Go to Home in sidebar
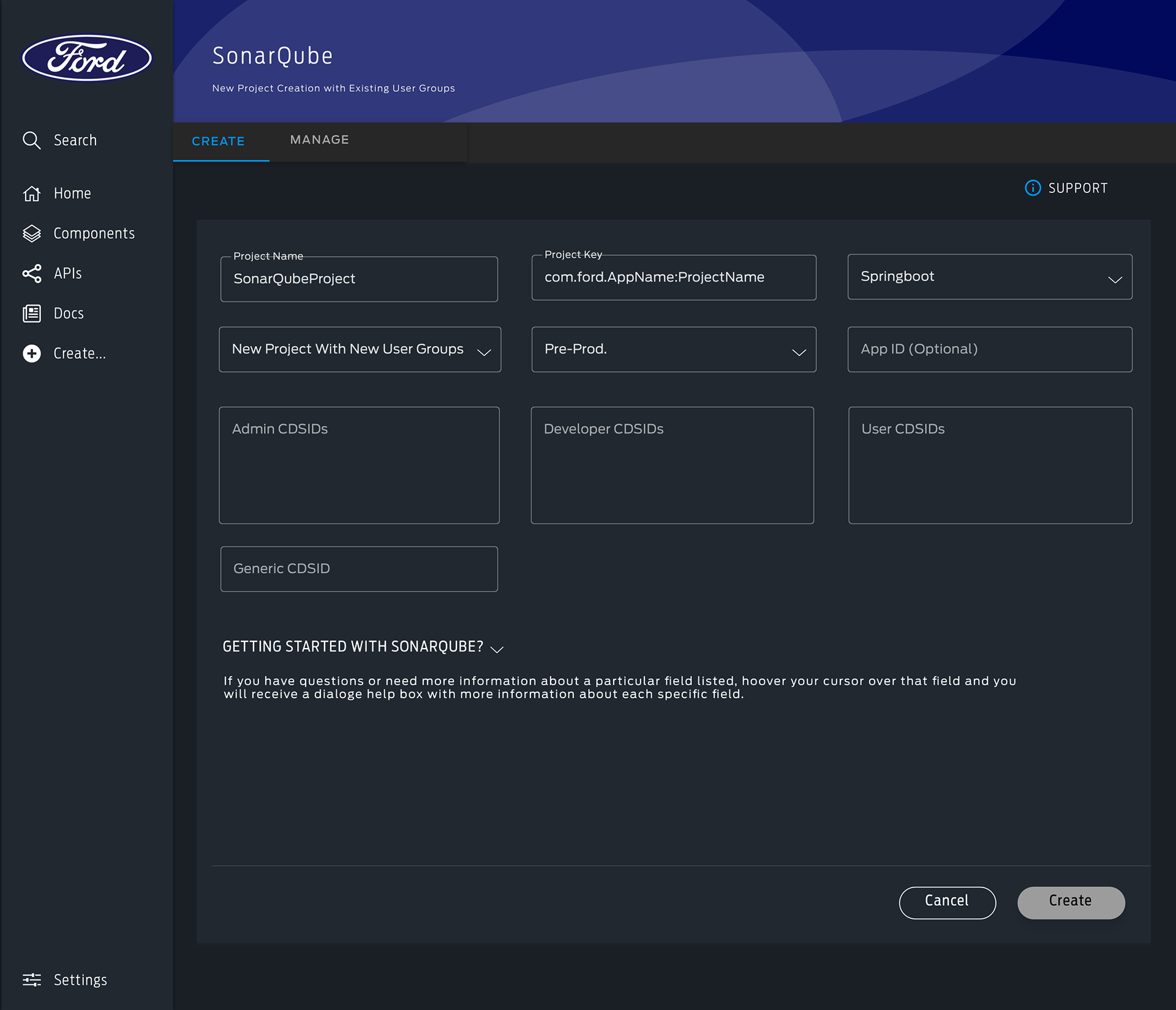 pyautogui.click(x=57, y=194)
